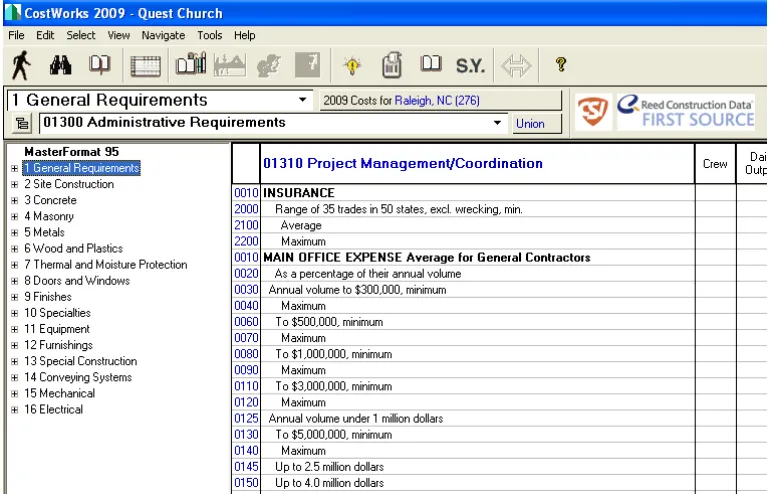Image resolution: width=772 pixels, height=494 pixels.
Task: Select 9 Finishes in the tree
Action: tap(48, 297)
